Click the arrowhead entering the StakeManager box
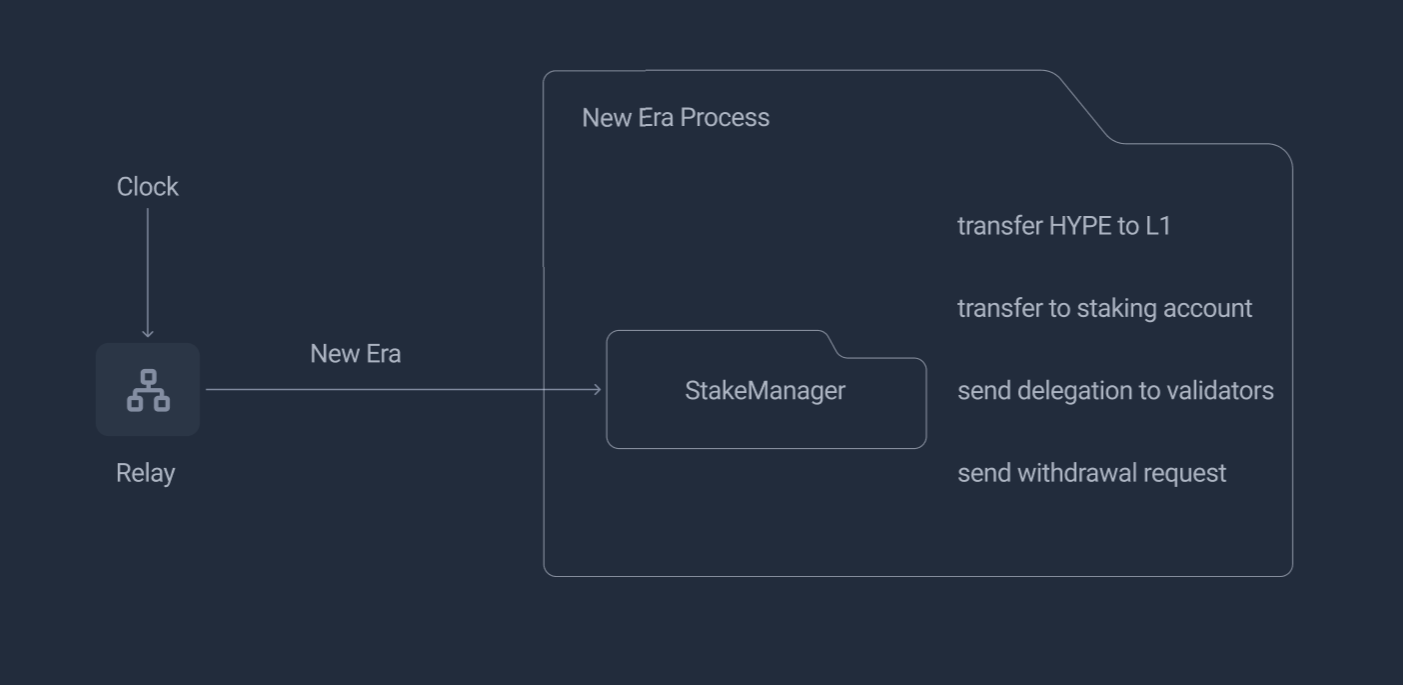The width and height of the screenshot is (1403, 685). 597,390
